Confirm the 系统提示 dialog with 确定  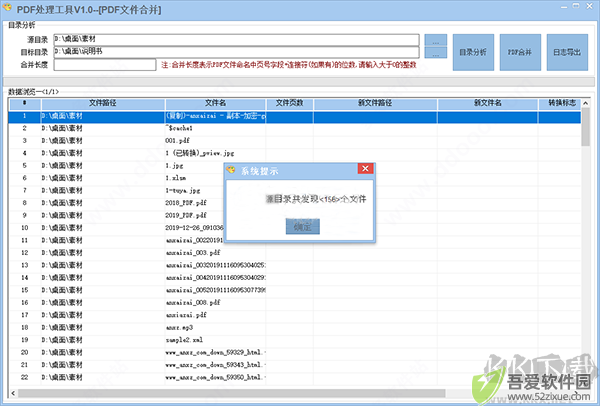point(302,227)
